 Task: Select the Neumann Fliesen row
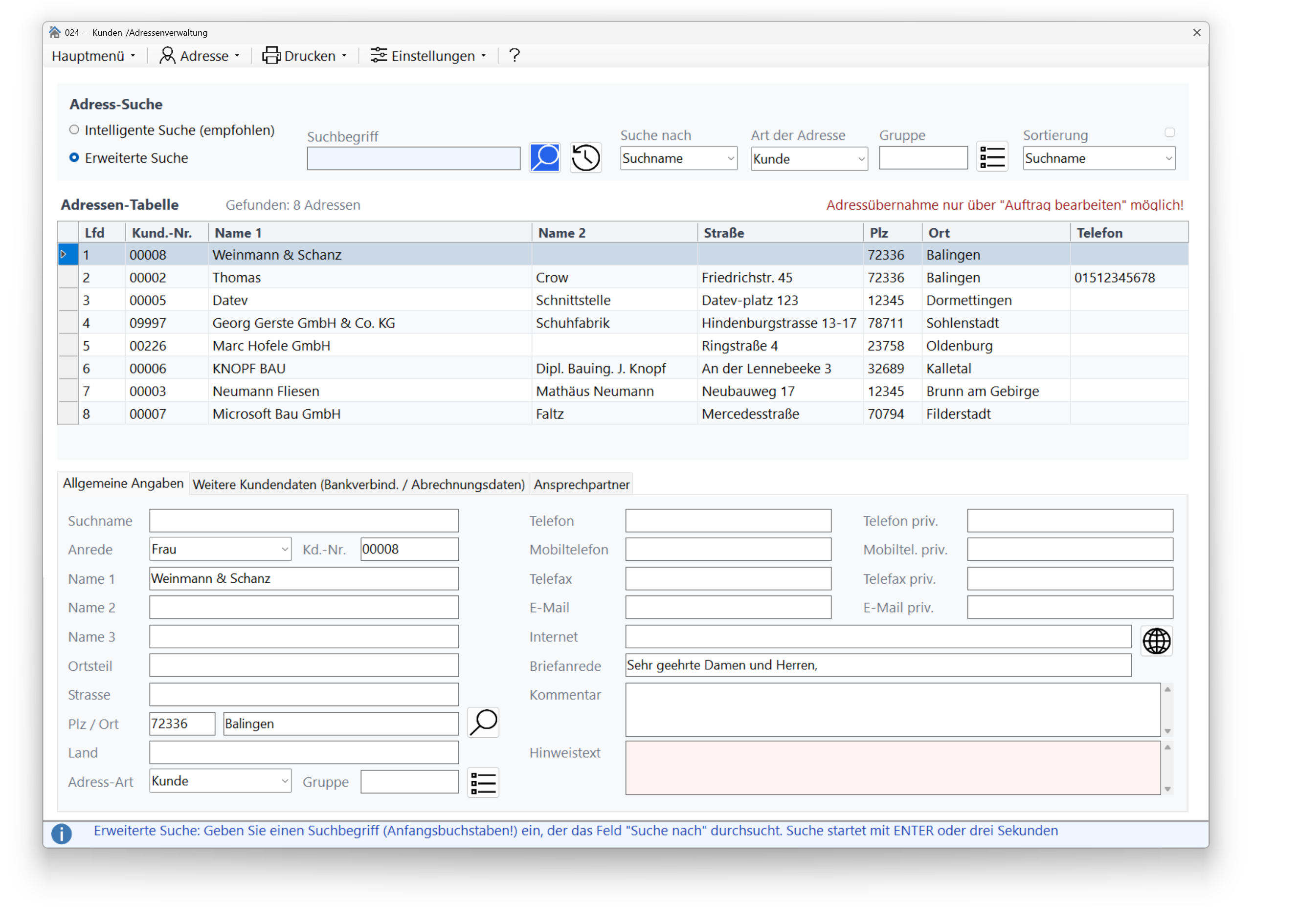tap(623, 392)
